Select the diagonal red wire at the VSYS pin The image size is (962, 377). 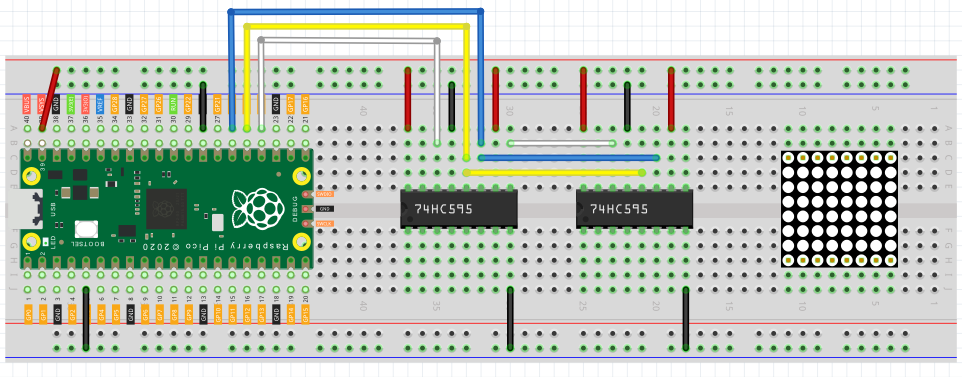pyautogui.click(x=49, y=99)
